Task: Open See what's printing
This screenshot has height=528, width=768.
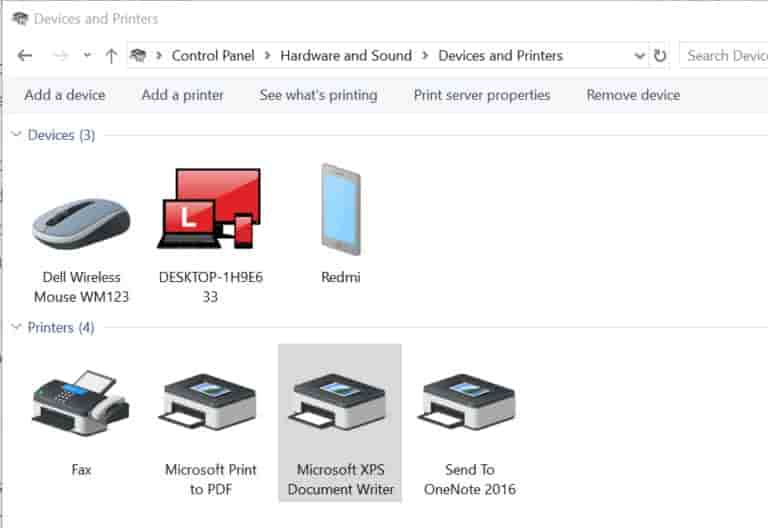Action: coord(318,95)
